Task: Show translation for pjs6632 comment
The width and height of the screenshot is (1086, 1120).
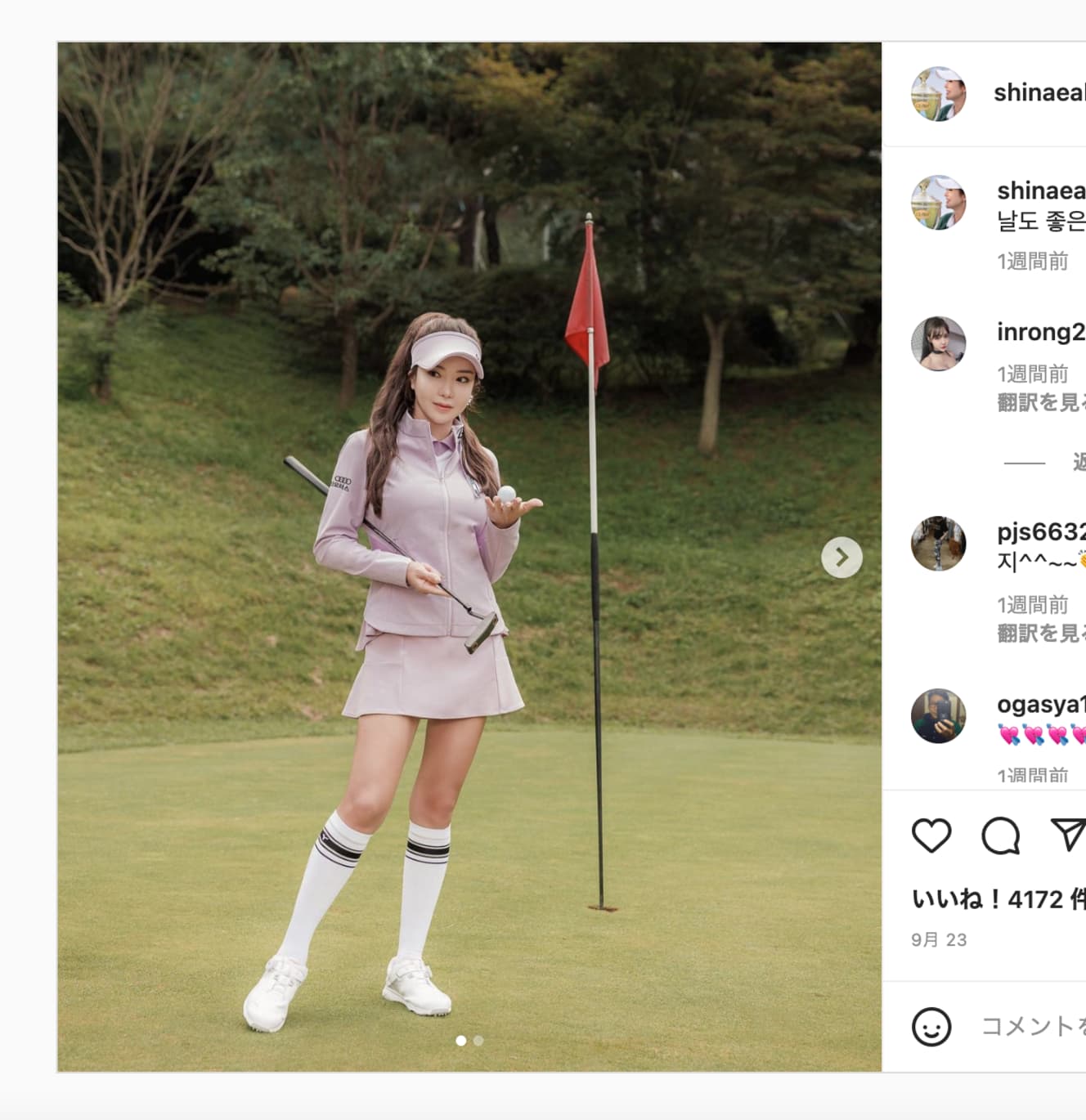Action: coord(1041,633)
